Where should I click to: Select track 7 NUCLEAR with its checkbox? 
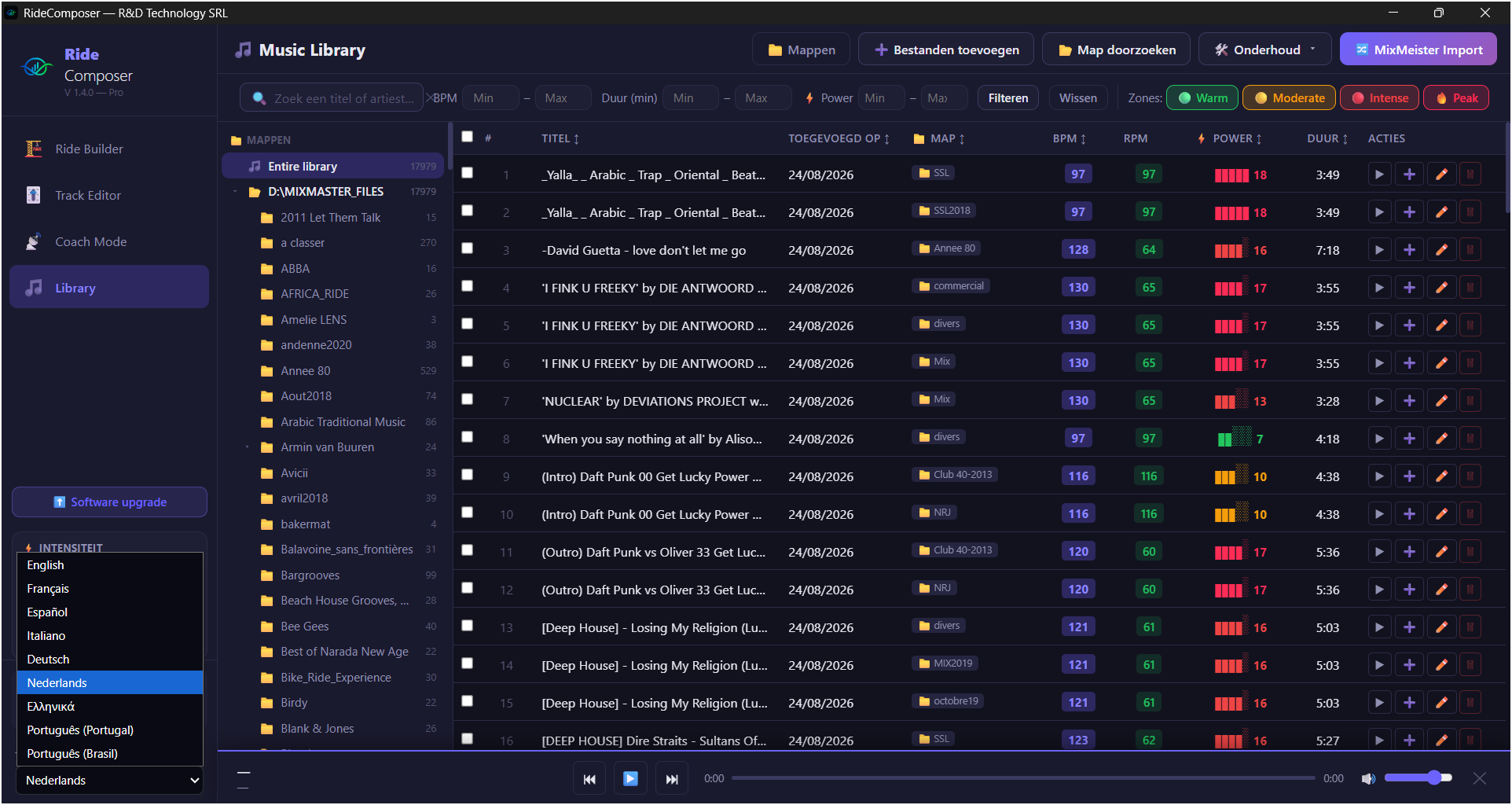467,399
